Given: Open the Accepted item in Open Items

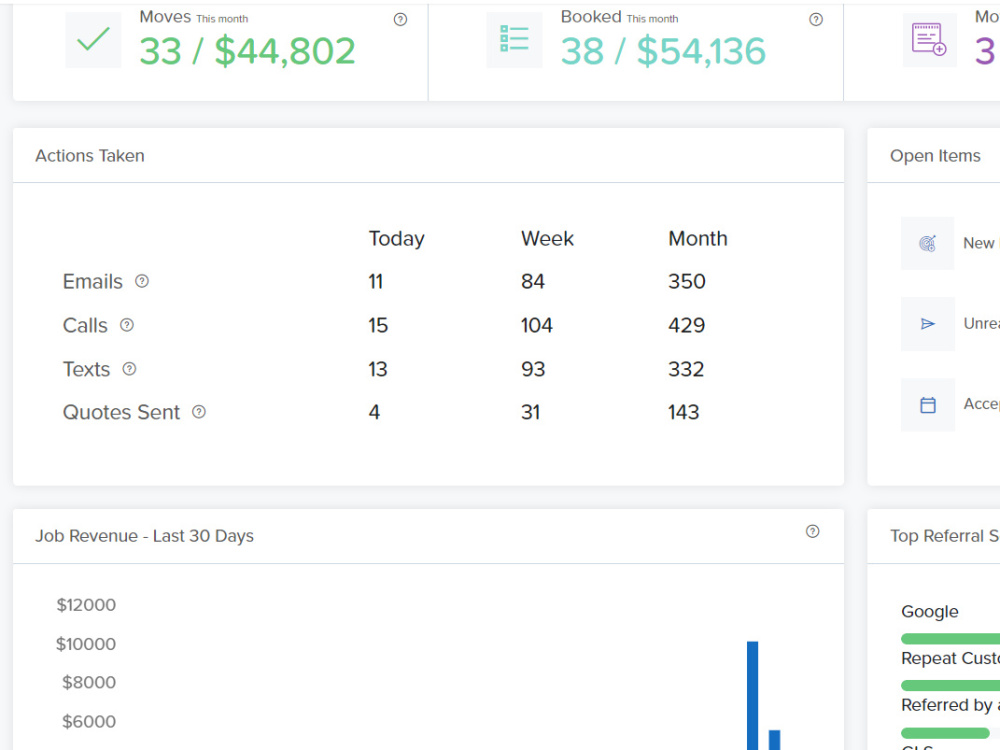Looking at the screenshot, I should tap(982, 404).
